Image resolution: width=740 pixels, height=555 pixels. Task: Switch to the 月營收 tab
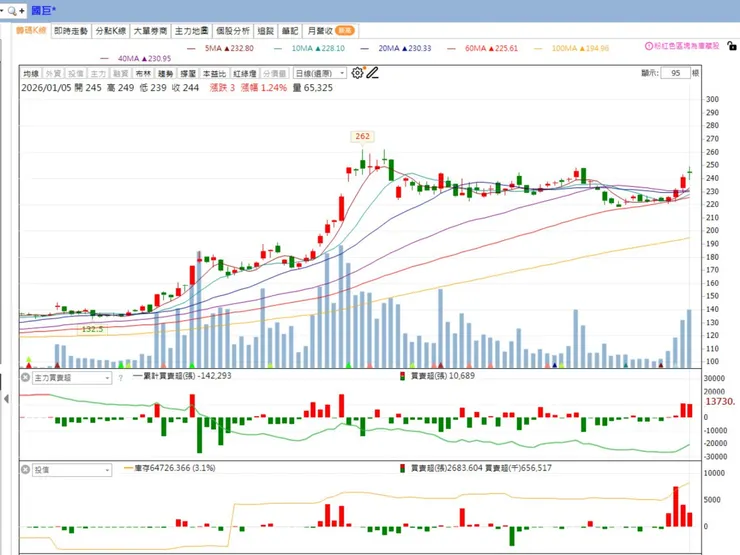330,31
